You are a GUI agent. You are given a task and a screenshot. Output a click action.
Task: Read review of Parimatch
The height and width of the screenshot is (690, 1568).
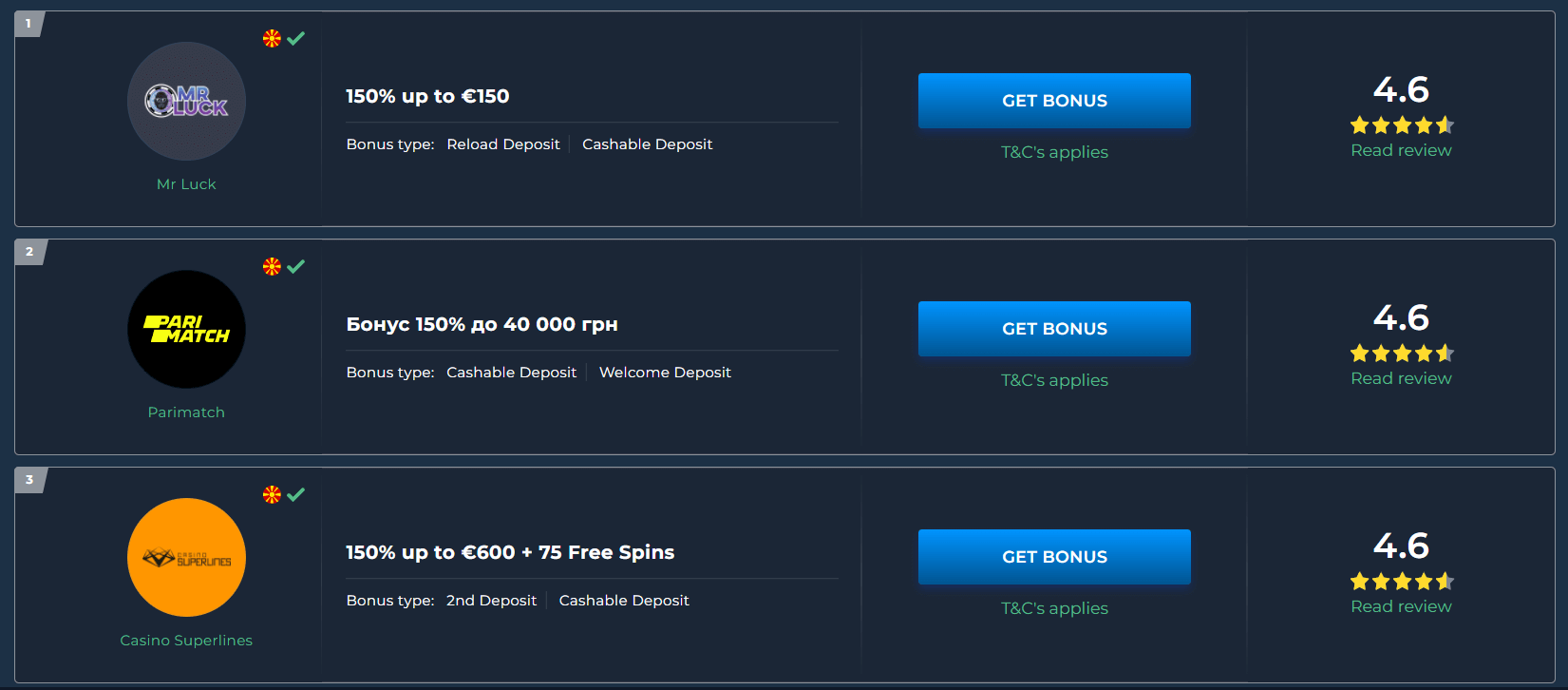(1401, 378)
